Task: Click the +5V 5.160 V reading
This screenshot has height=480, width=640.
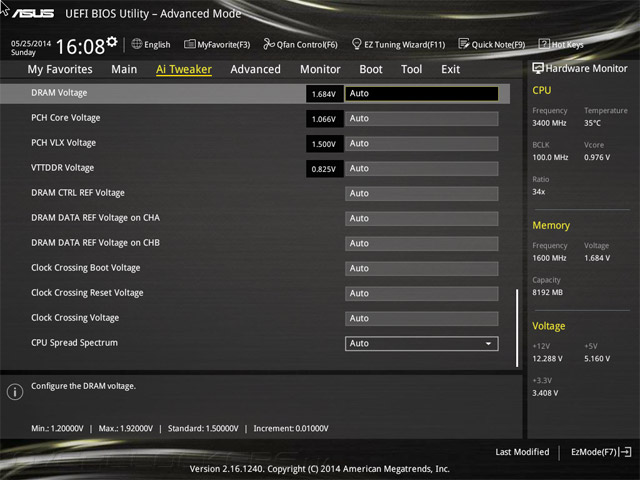Action: (x=597, y=358)
